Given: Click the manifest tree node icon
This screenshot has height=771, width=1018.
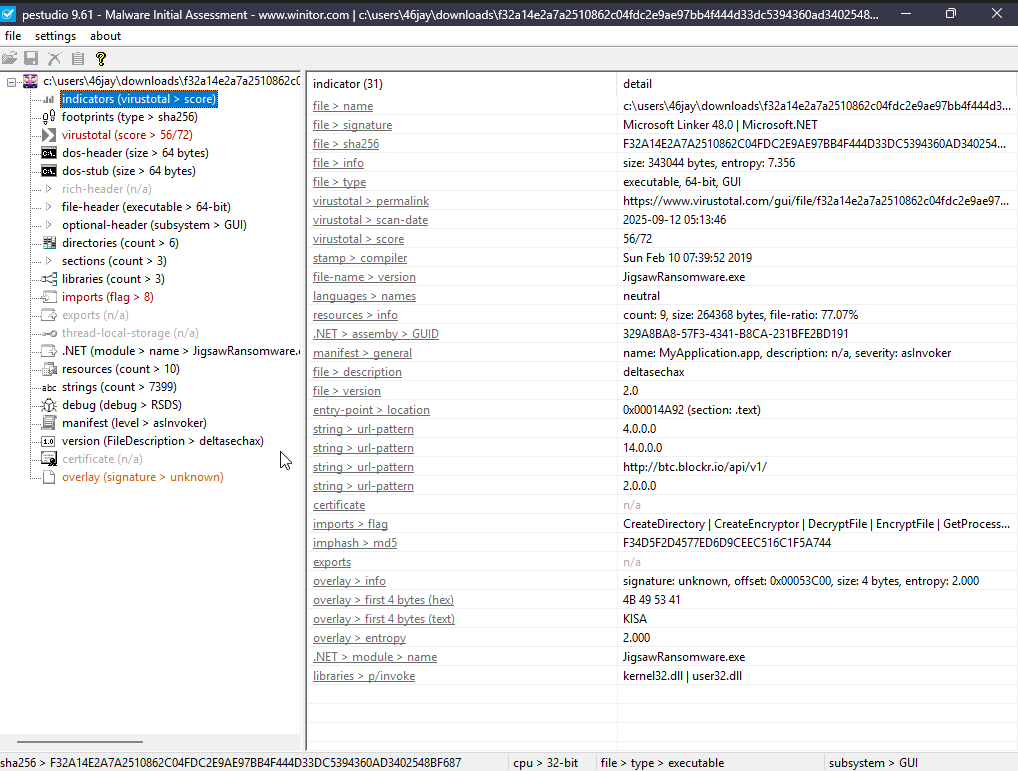Looking at the screenshot, I should pyautogui.click(x=49, y=423).
